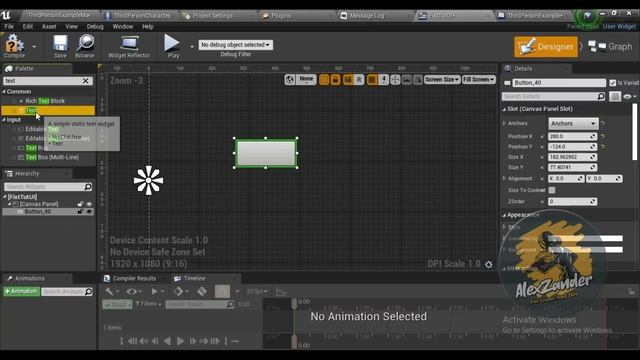This screenshot has height=360, width=640.
Task: Add a new Animation
Action: [x=21, y=291]
